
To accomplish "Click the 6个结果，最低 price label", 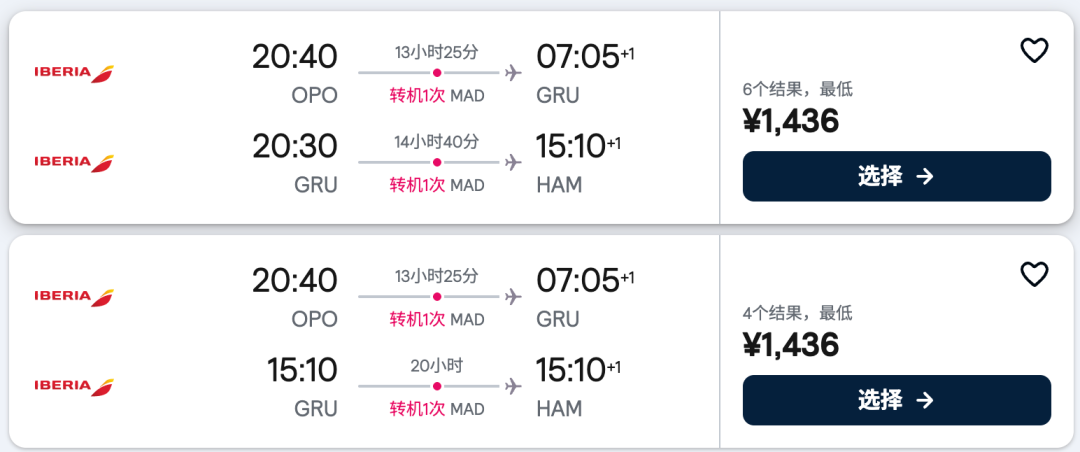I will pos(798,90).
